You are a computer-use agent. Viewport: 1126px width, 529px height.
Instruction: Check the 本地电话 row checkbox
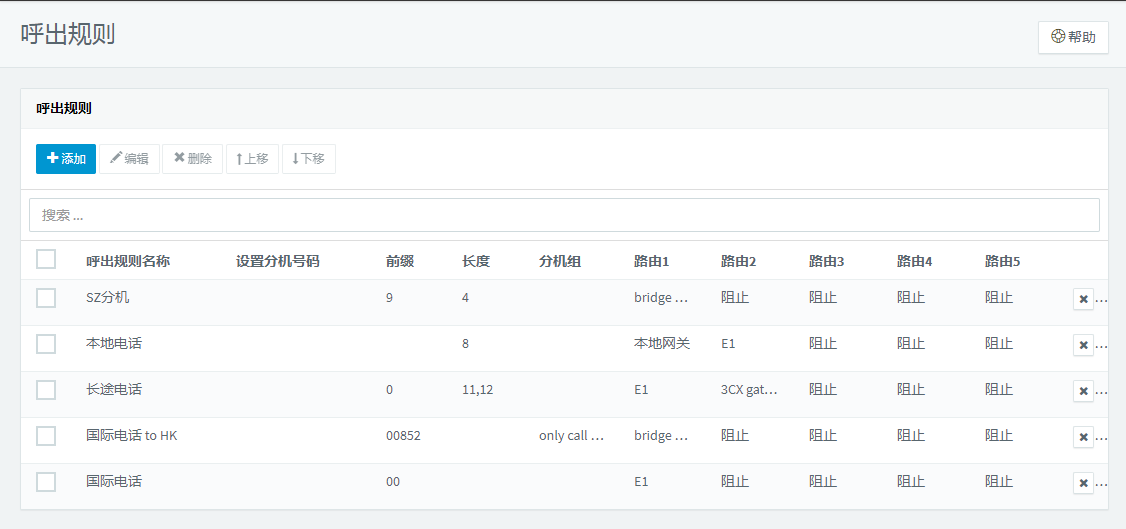pyautogui.click(x=46, y=344)
